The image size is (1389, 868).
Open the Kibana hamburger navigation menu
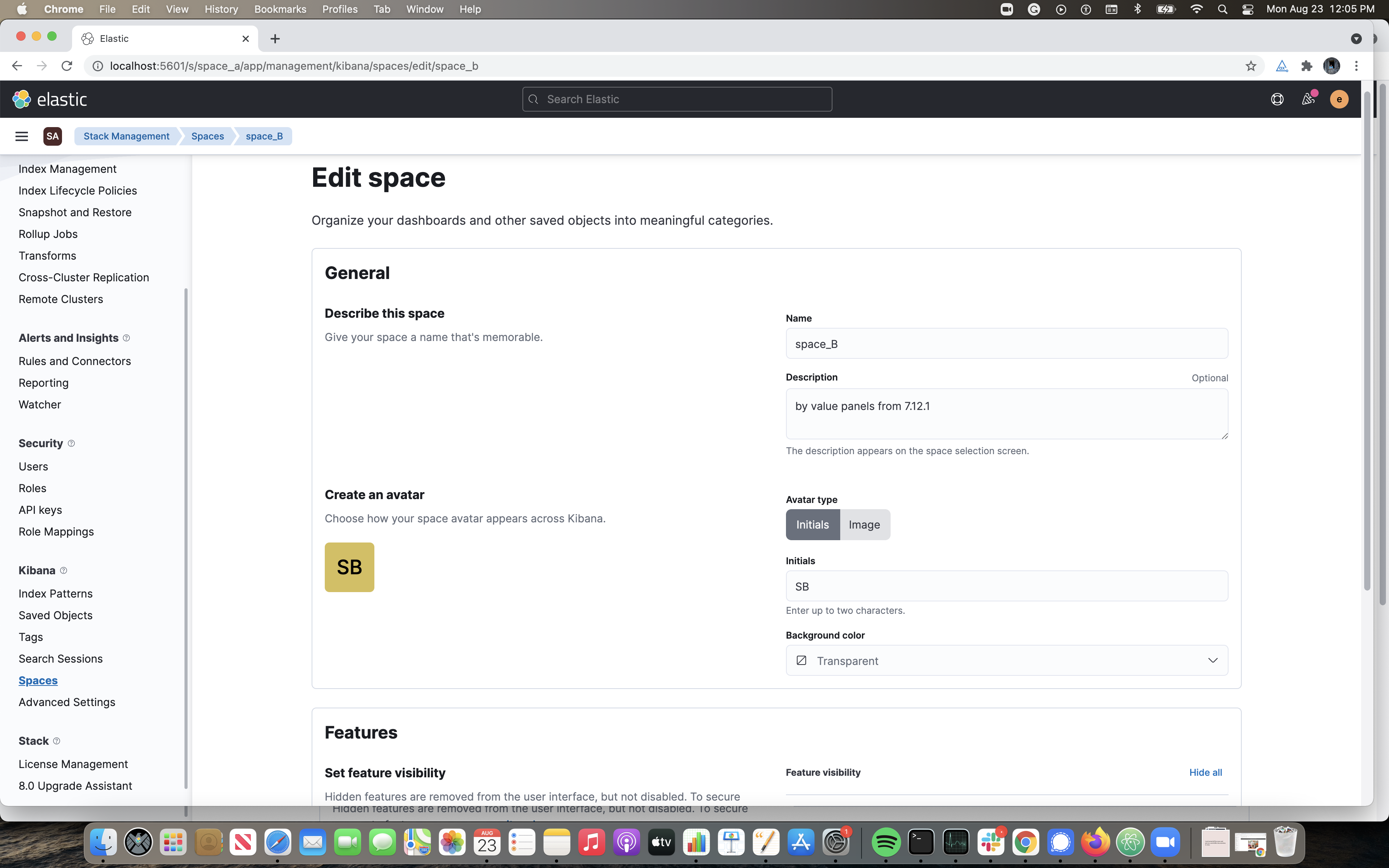coord(22,136)
